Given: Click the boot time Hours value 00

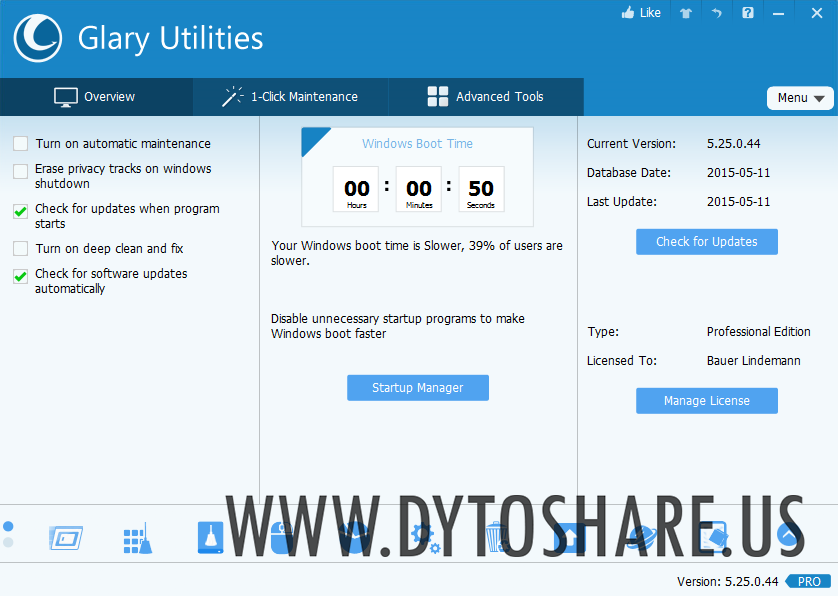Looking at the screenshot, I should (x=356, y=189).
